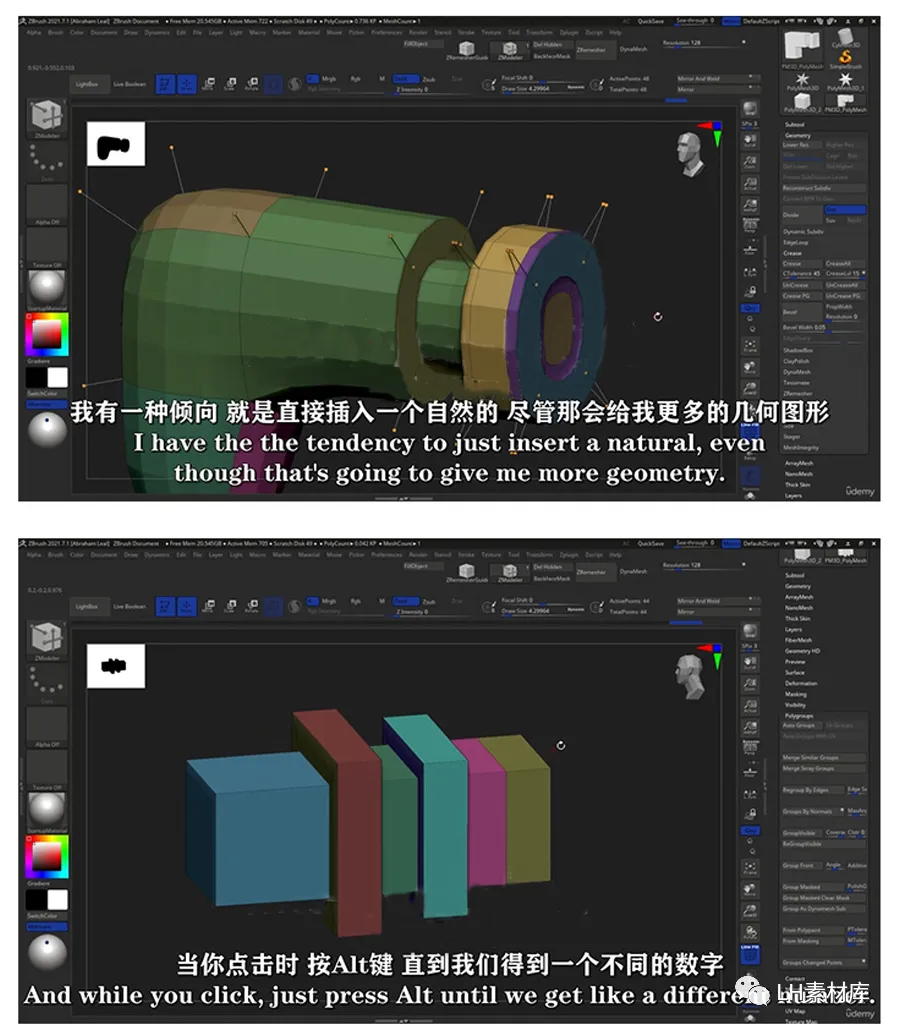
Task: Open Render menu in colored-boxes window
Action: (x=418, y=555)
